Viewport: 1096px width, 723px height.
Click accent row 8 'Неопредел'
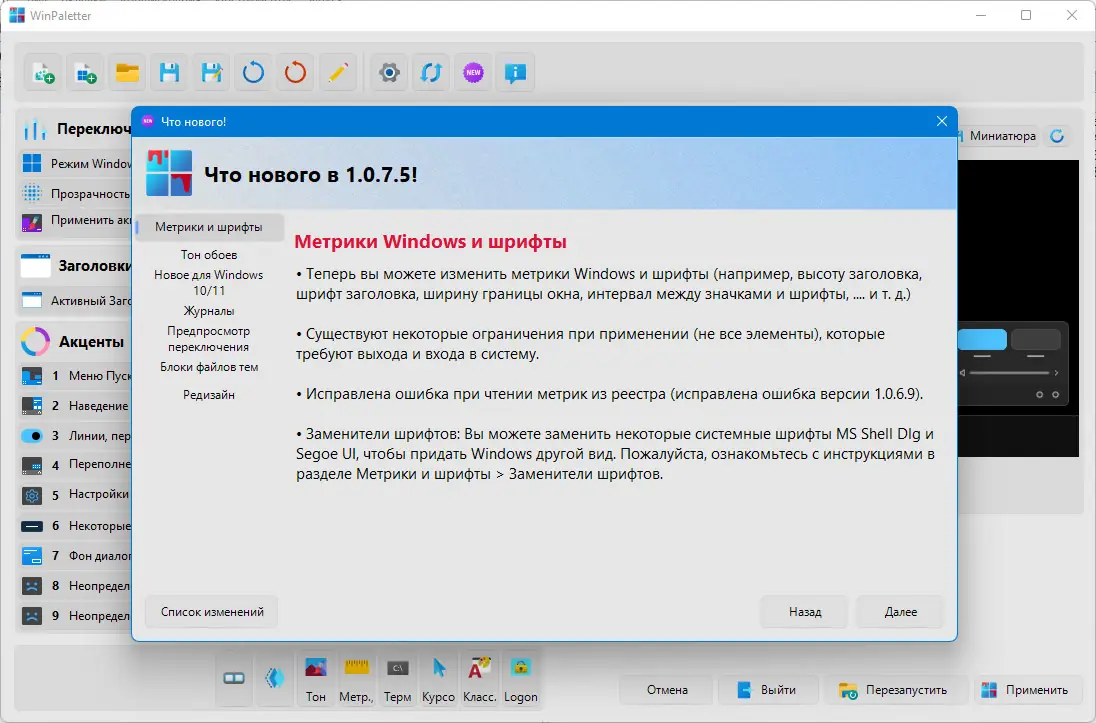(75, 585)
